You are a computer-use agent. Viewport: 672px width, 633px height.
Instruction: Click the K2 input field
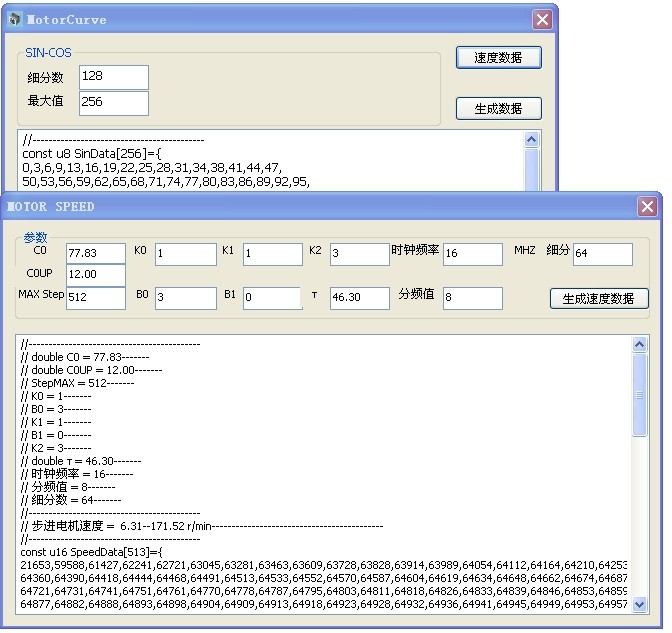360,254
